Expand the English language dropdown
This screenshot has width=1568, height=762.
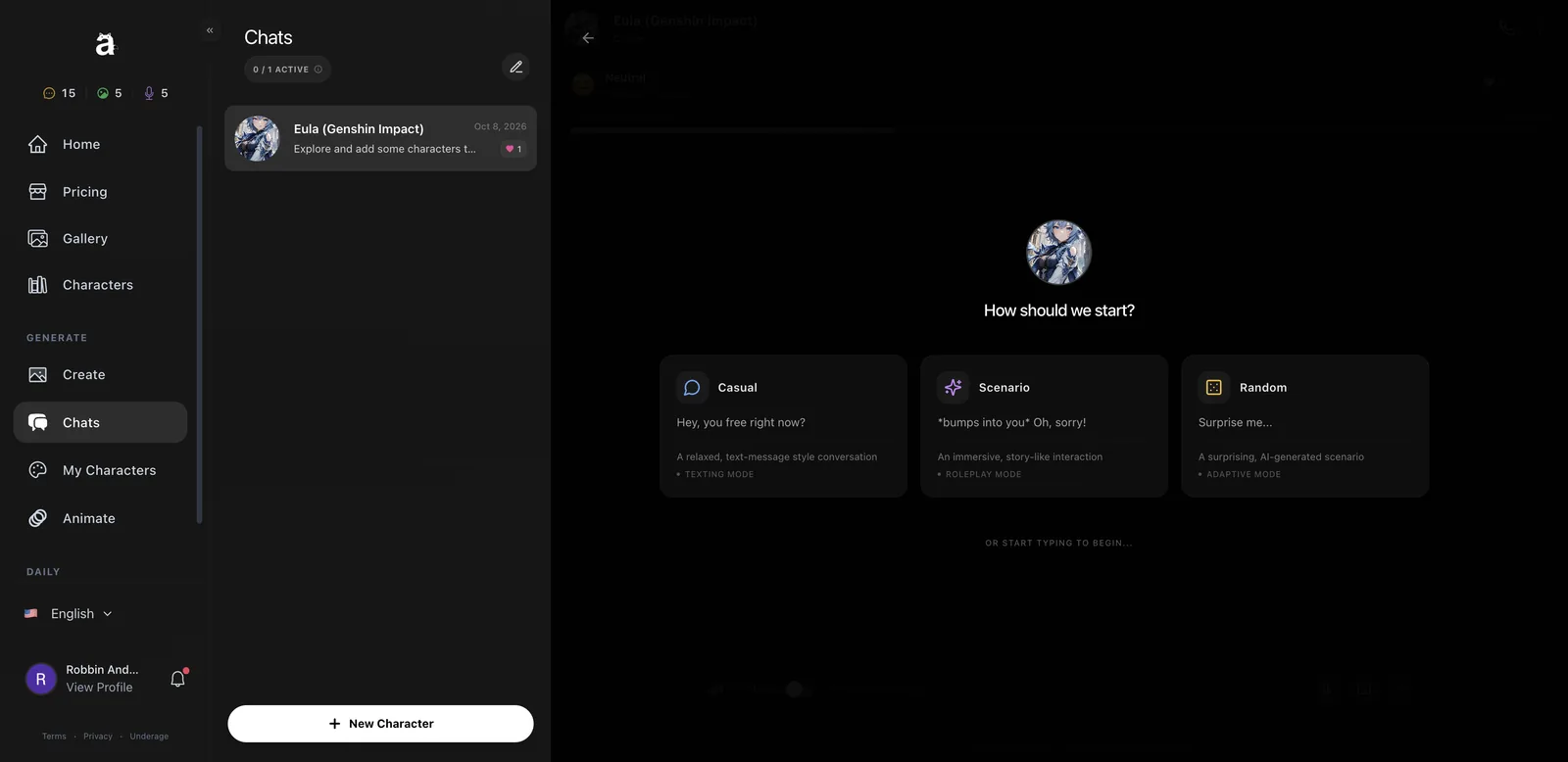point(69,614)
